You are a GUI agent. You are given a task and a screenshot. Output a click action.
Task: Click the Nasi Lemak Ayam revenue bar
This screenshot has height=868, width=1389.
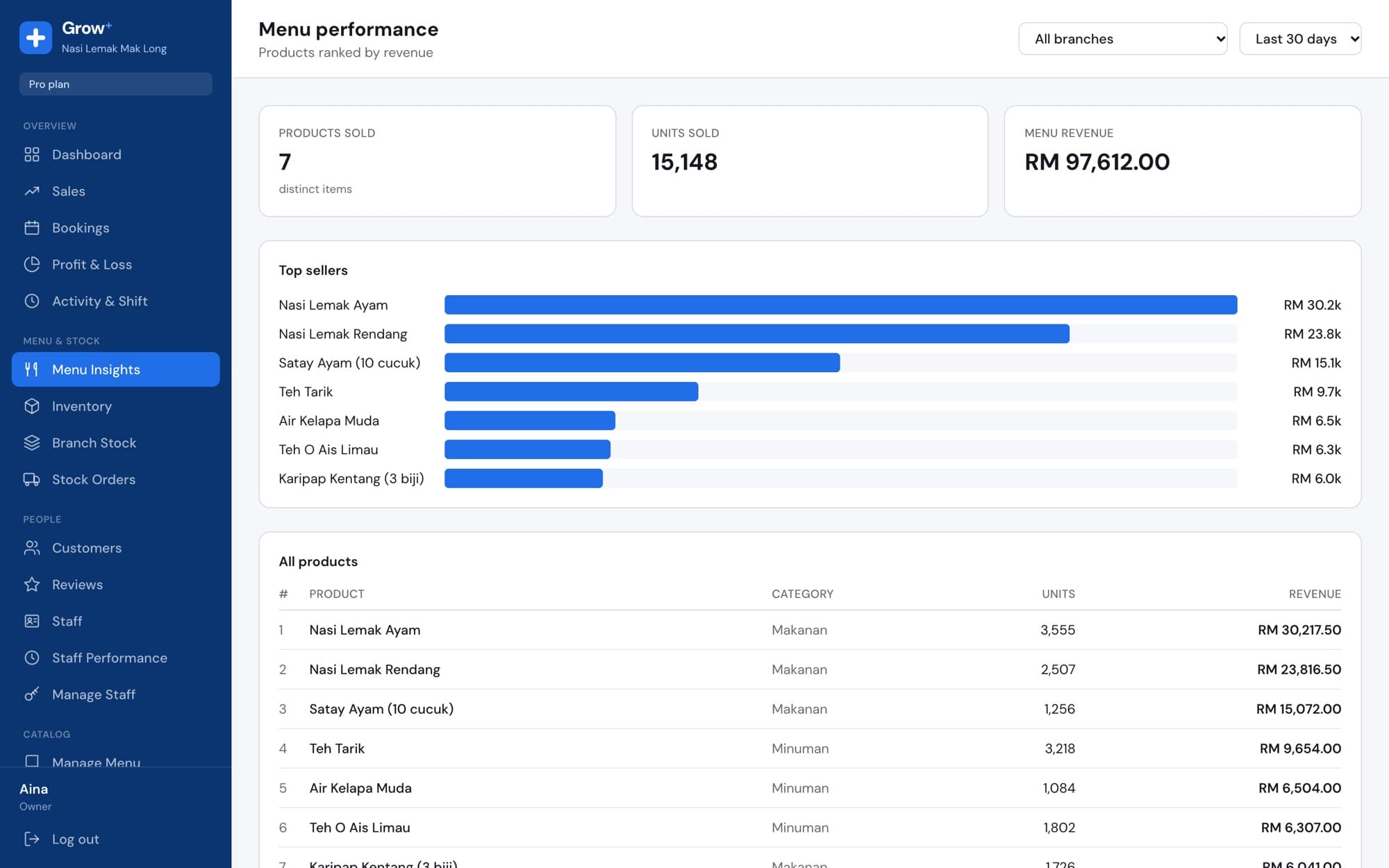tap(840, 305)
